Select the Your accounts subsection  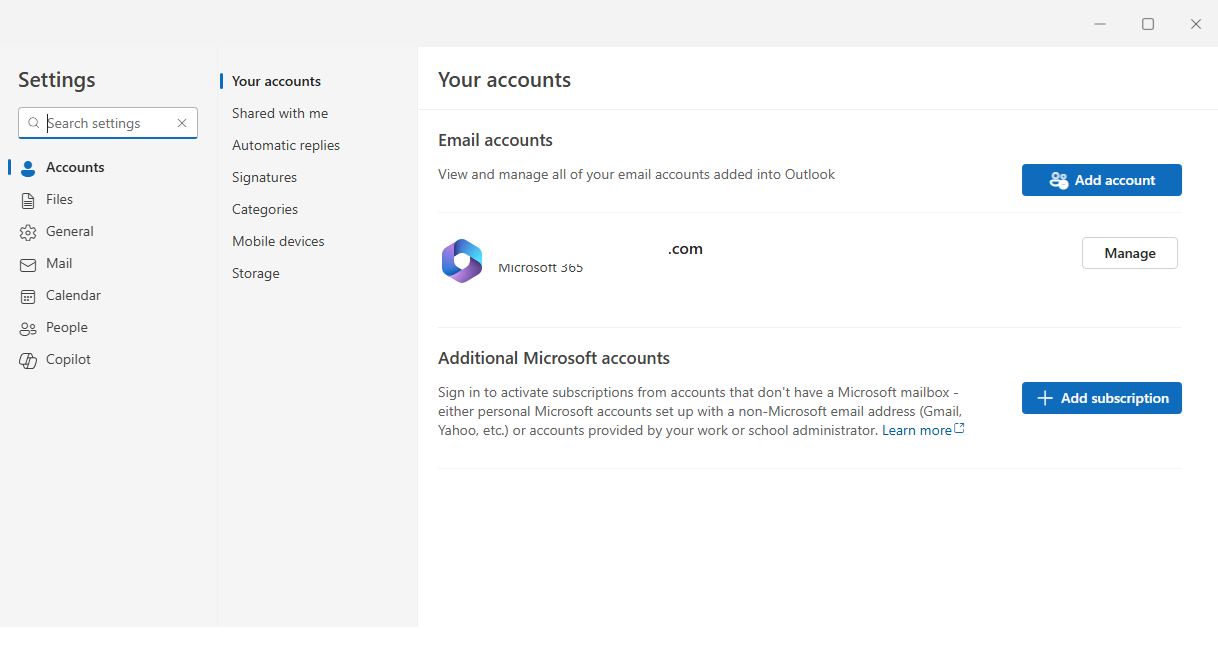click(276, 81)
